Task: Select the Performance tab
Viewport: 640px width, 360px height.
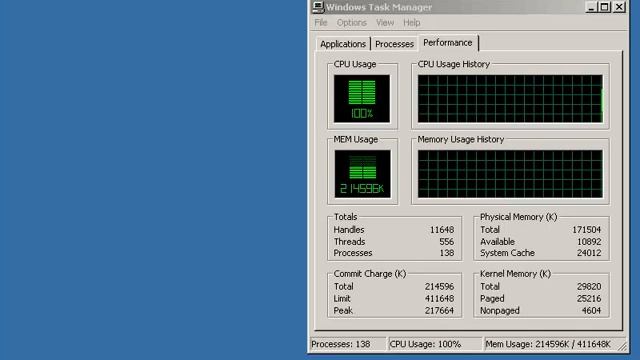Action: [447, 42]
